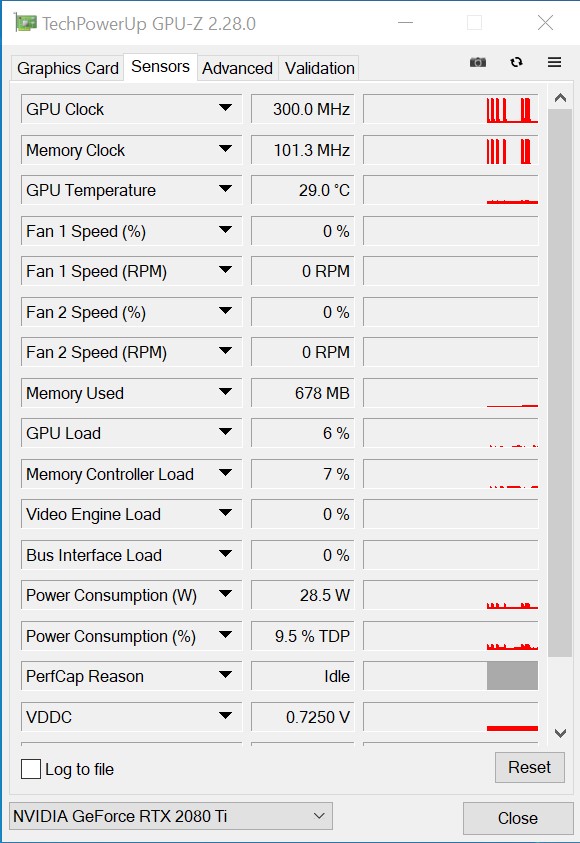Open the NVIDIA GeForce RTX 2080 Ti selector
Image resolution: width=580 pixels, height=843 pixels.
pos(170,816)
